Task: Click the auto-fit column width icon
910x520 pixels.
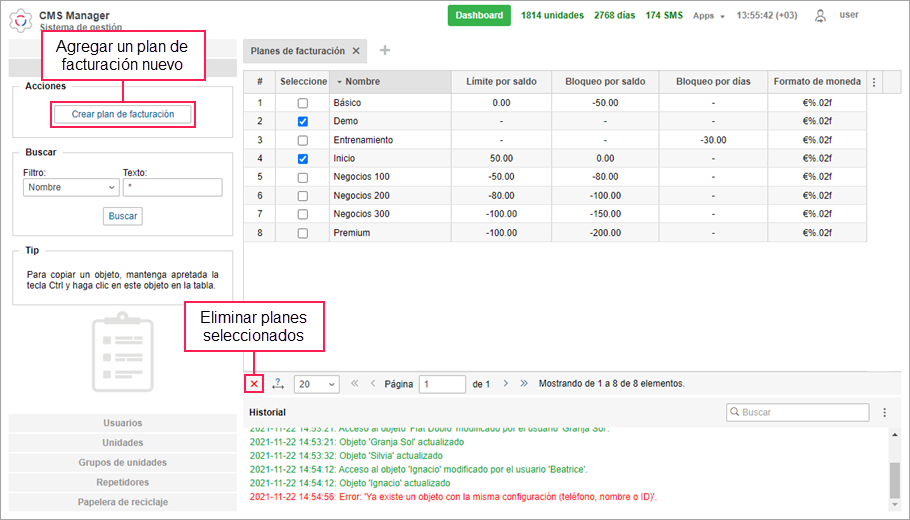Action: [278, 384]
